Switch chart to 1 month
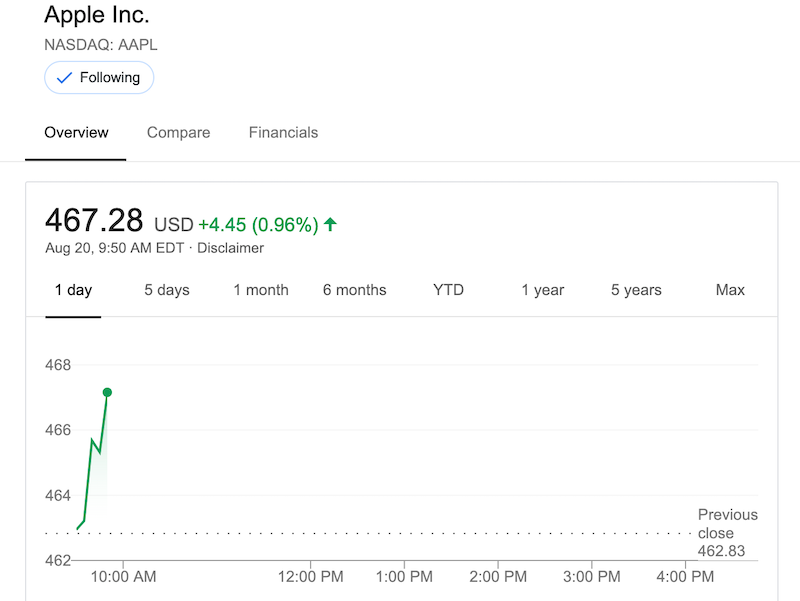 [261, 290]
